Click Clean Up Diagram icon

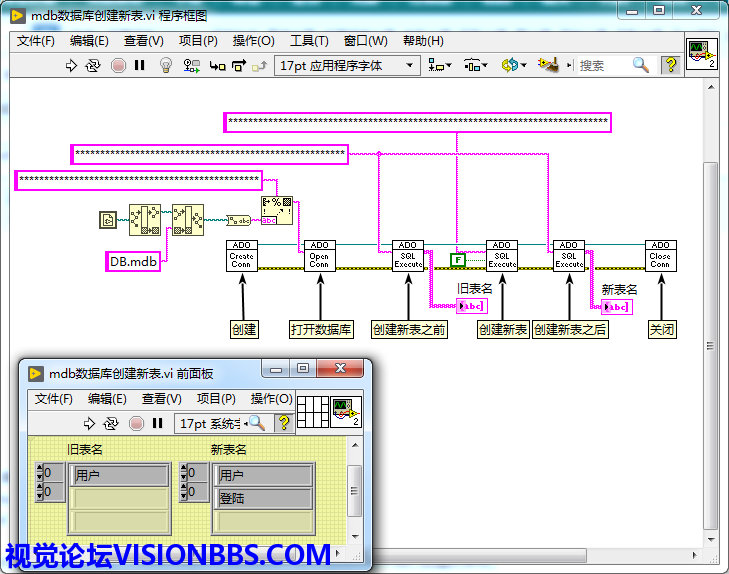click(x=547, y=65)
